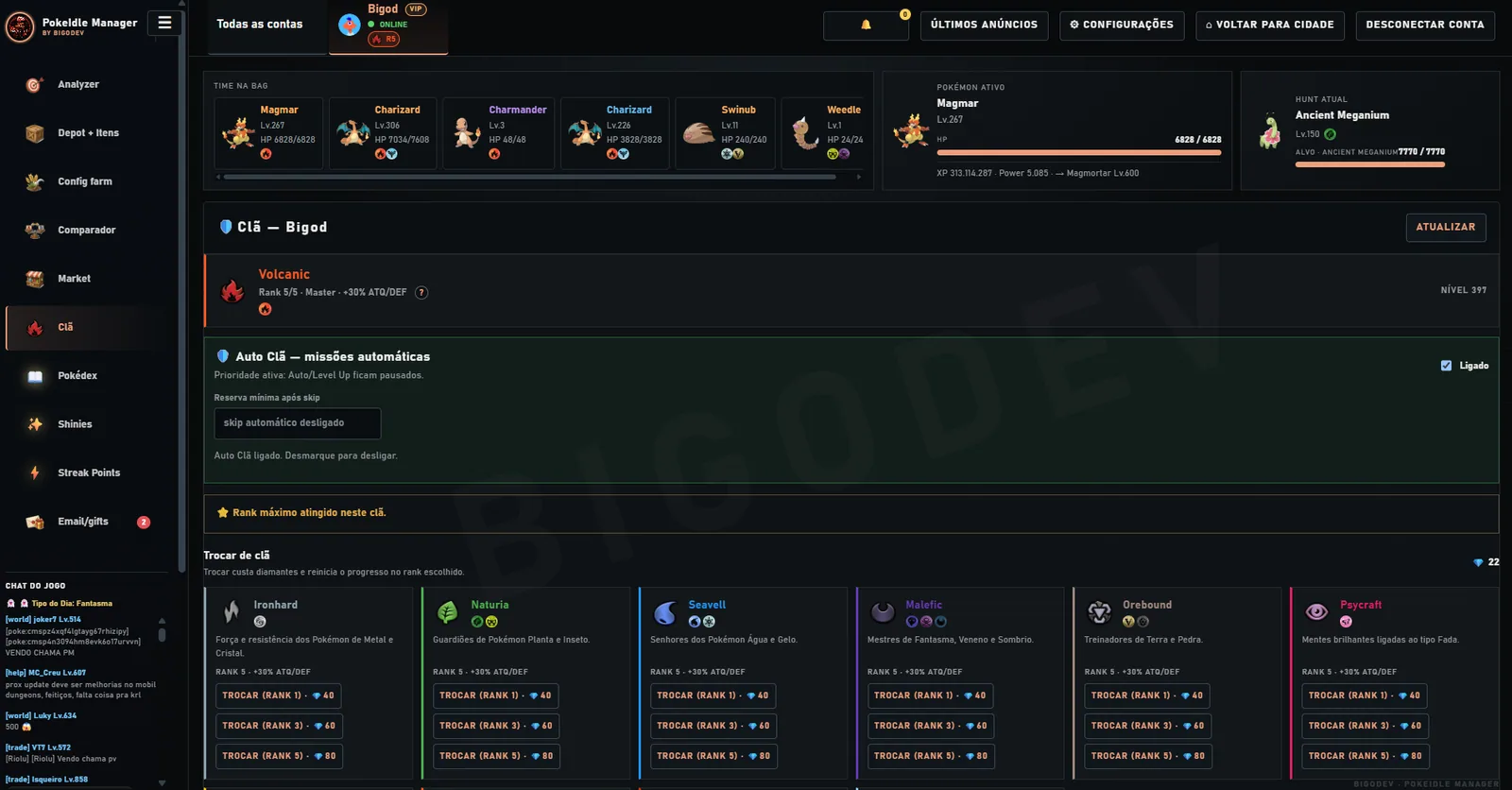1512x790 pixels.
Task: Open the Clã menu item
Action: coord(87,328)
